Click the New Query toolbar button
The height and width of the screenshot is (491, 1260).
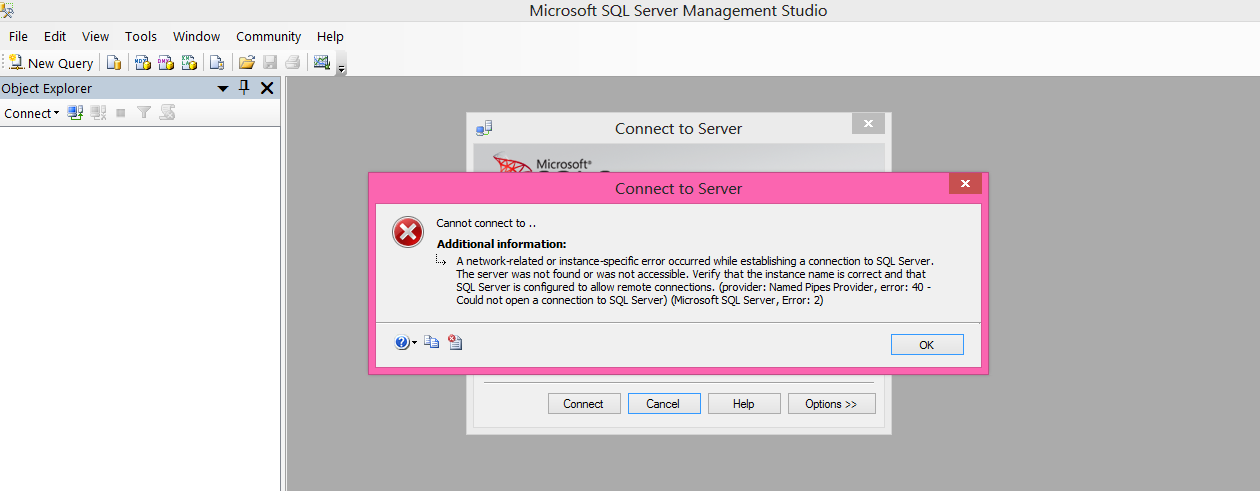pos(51,63)
